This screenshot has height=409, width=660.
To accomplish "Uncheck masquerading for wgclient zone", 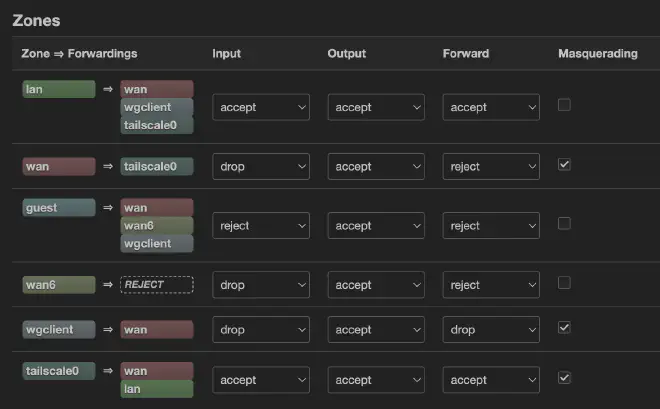I will 564,327.
